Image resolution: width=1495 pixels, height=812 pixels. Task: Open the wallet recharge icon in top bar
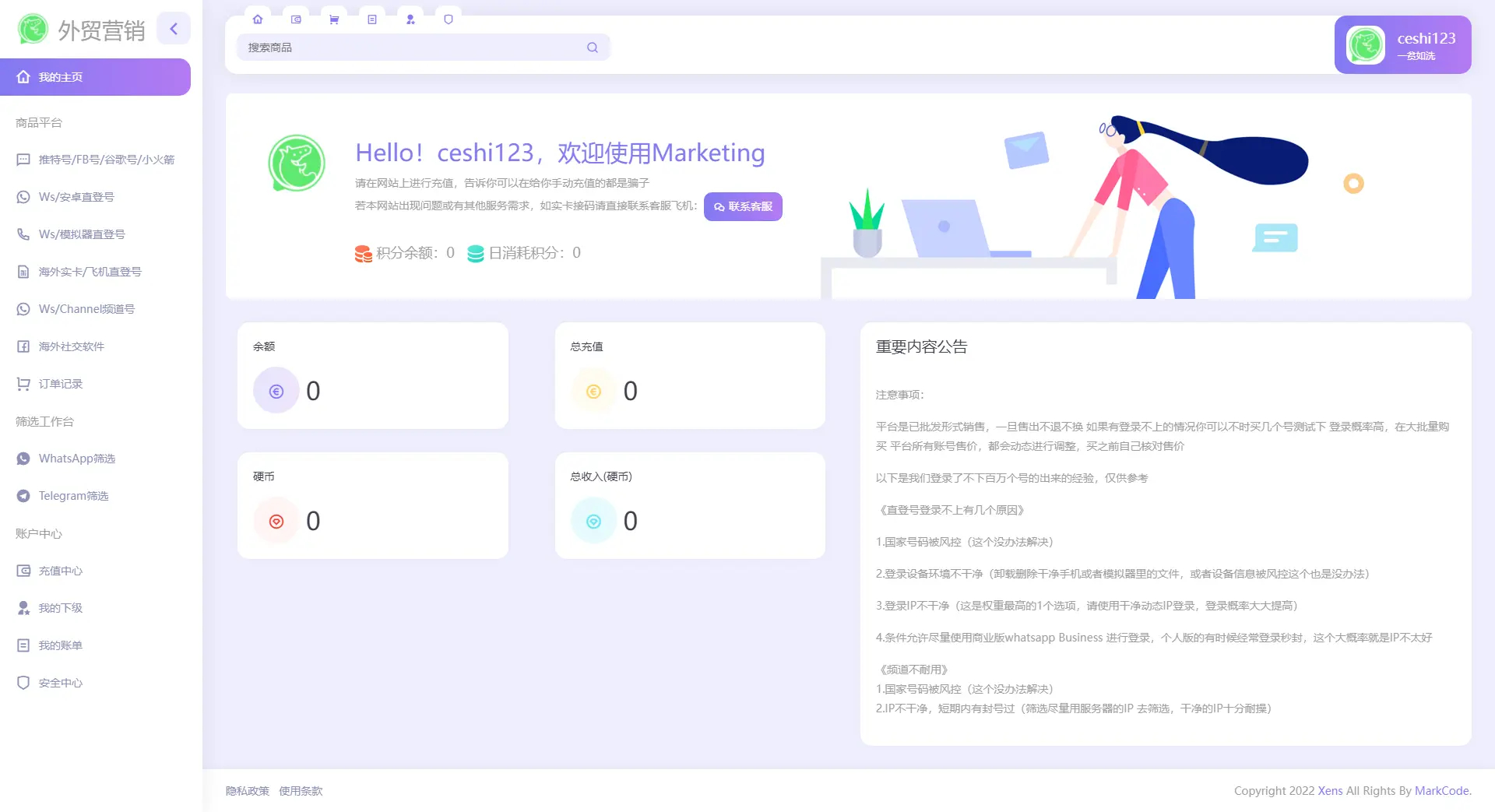(x=296, y=19)
